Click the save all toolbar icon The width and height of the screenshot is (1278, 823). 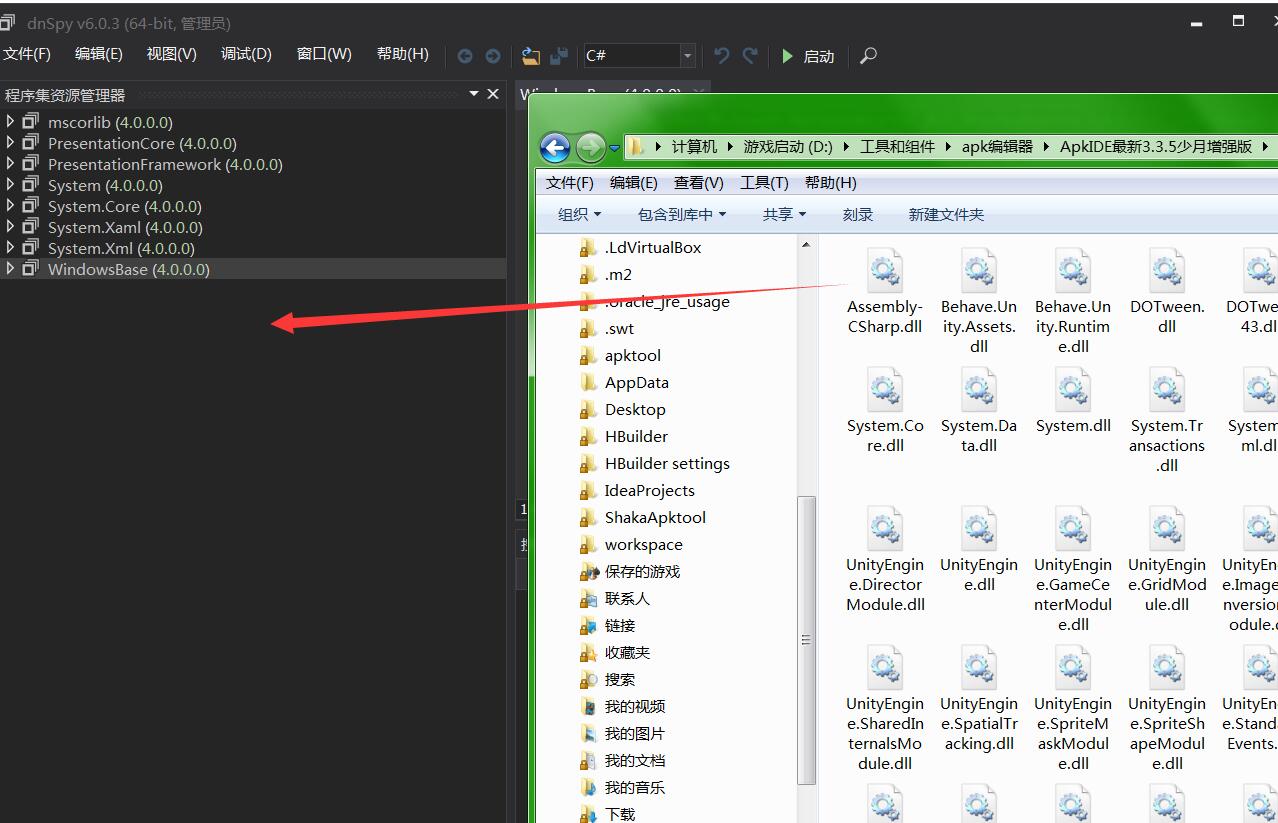tap(559, 56)
